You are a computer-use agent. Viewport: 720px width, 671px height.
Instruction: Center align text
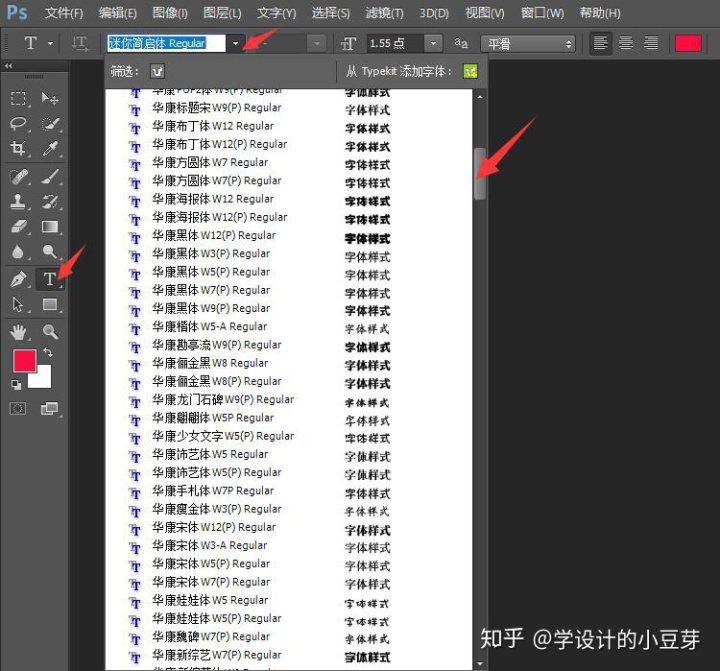(625, 44)
